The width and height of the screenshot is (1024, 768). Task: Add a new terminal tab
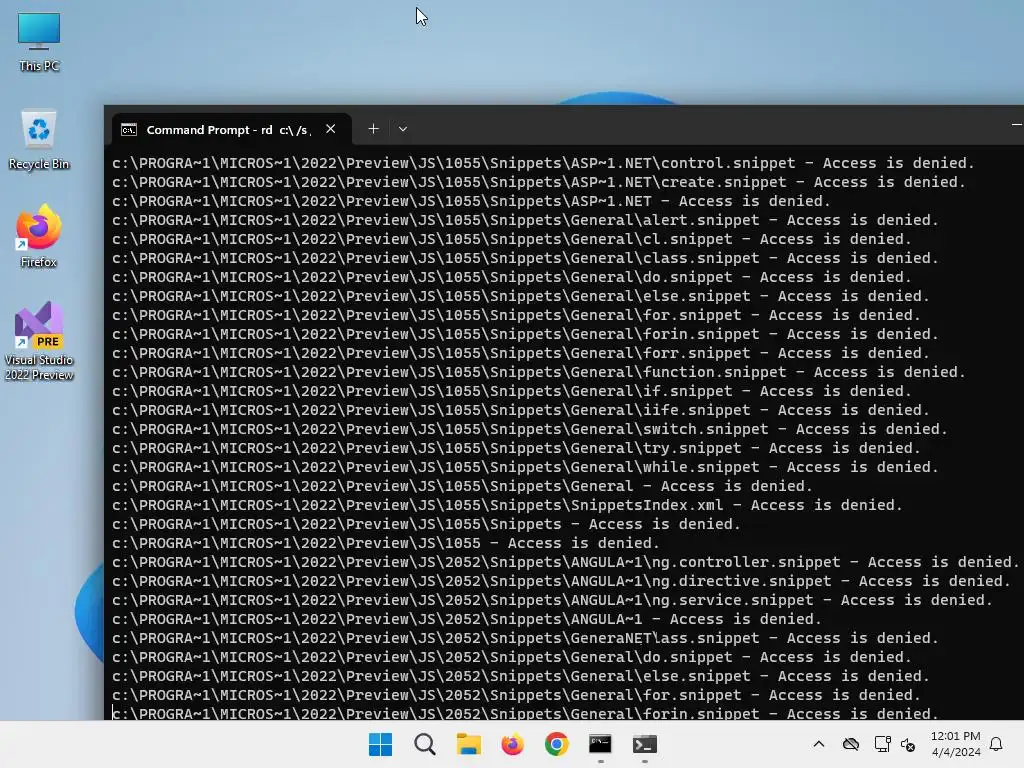tap(374, 129)
